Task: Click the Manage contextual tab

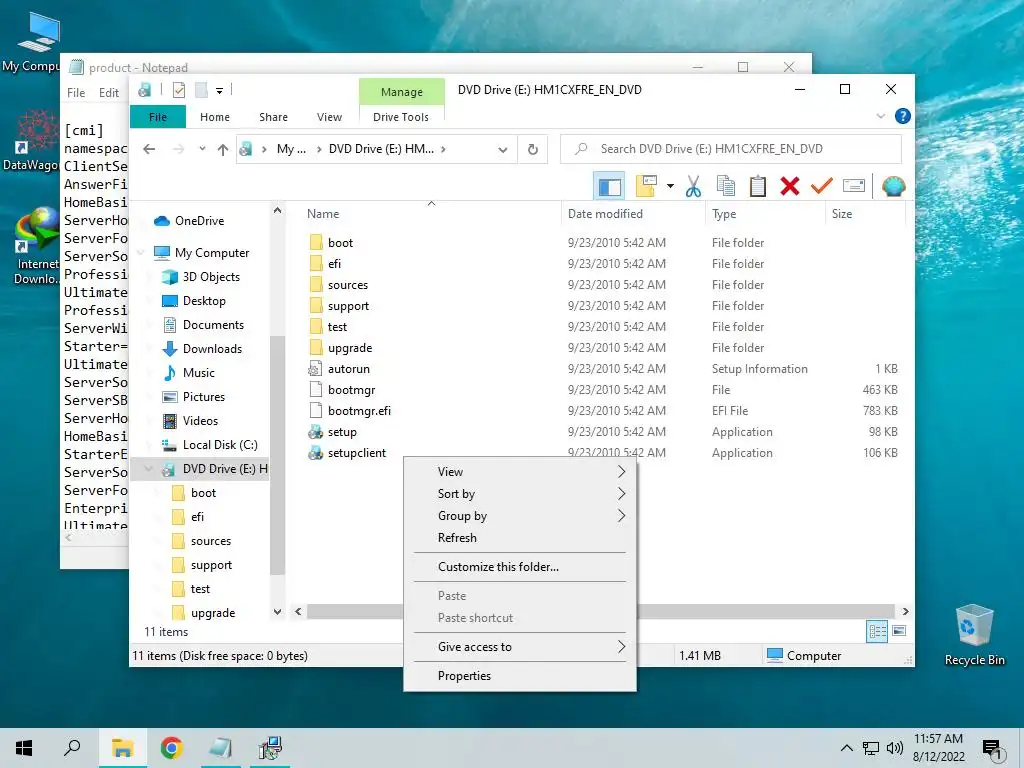Action: 402,92
